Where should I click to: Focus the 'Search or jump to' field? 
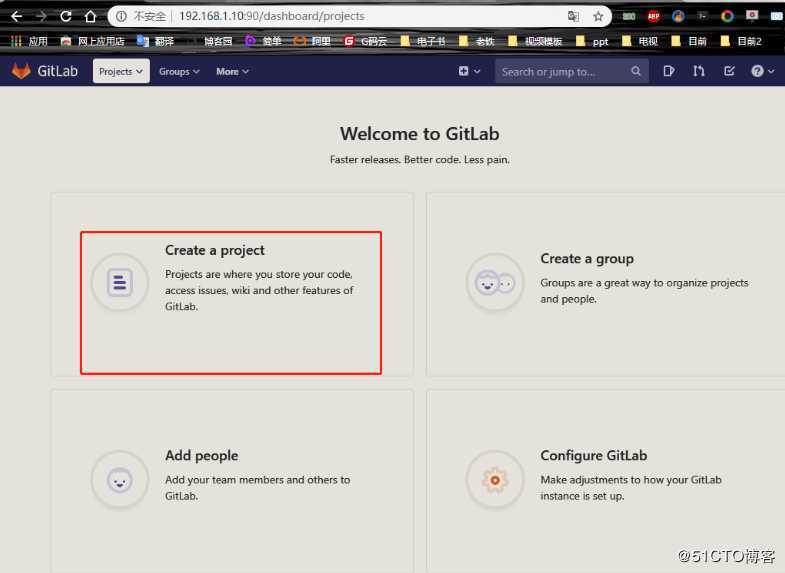click(x=572, y=72)
